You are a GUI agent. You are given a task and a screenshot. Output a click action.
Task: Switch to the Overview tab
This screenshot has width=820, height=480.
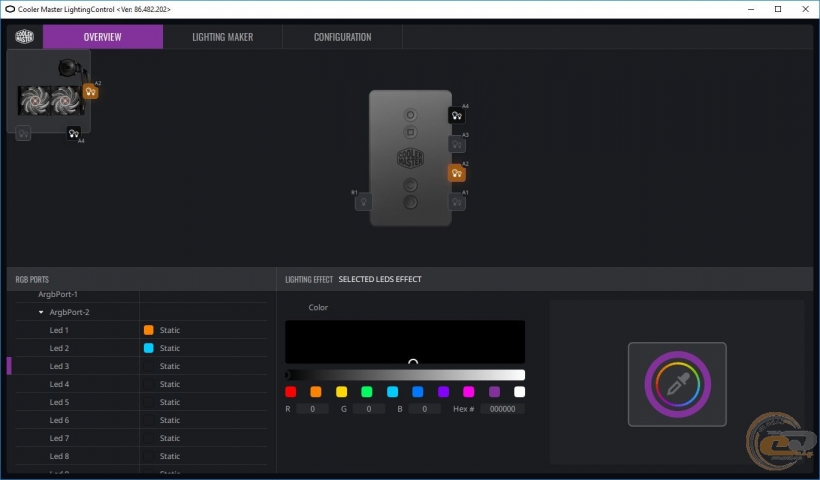(x=102, y=37)
